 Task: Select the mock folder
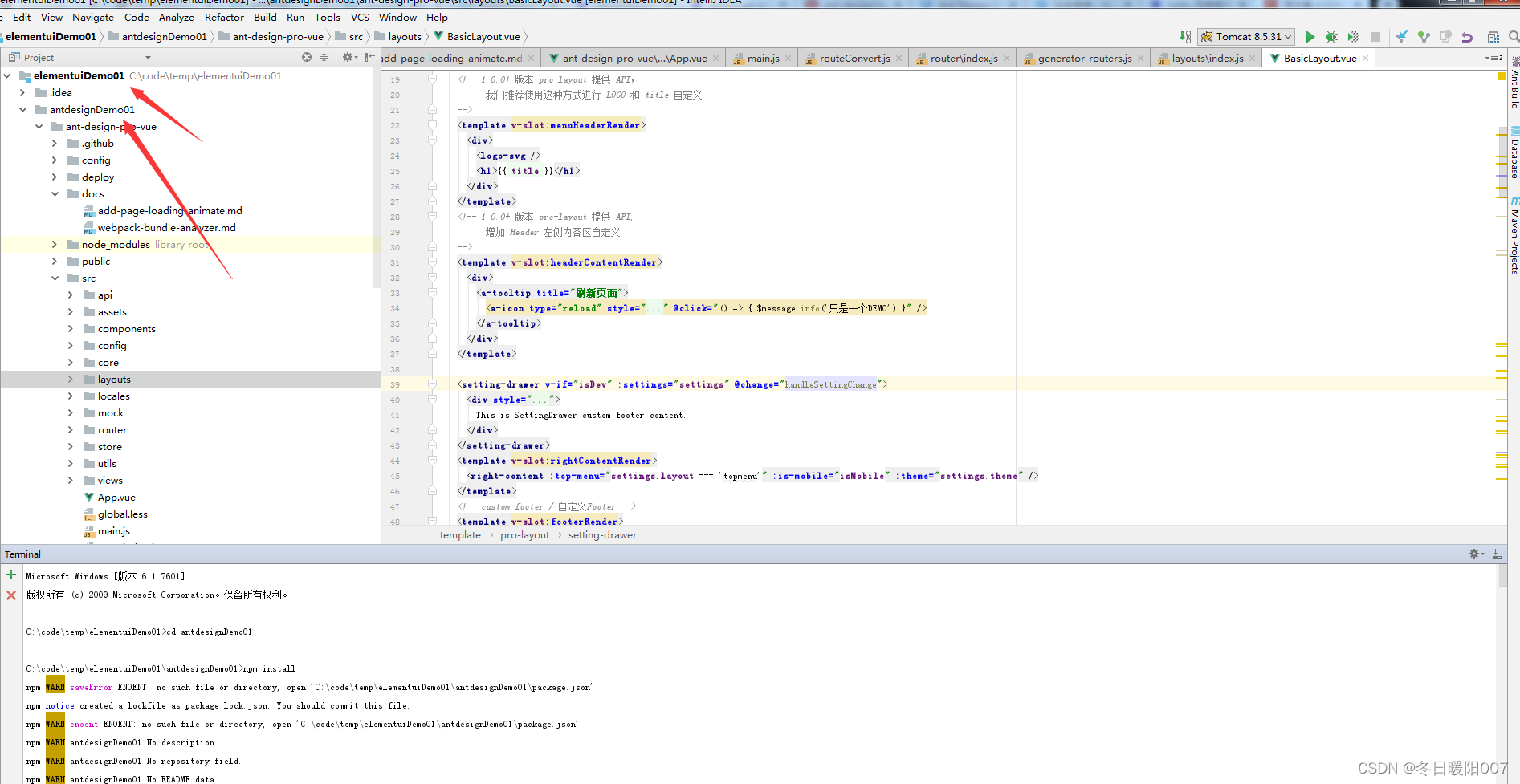(x=111, y=413)
